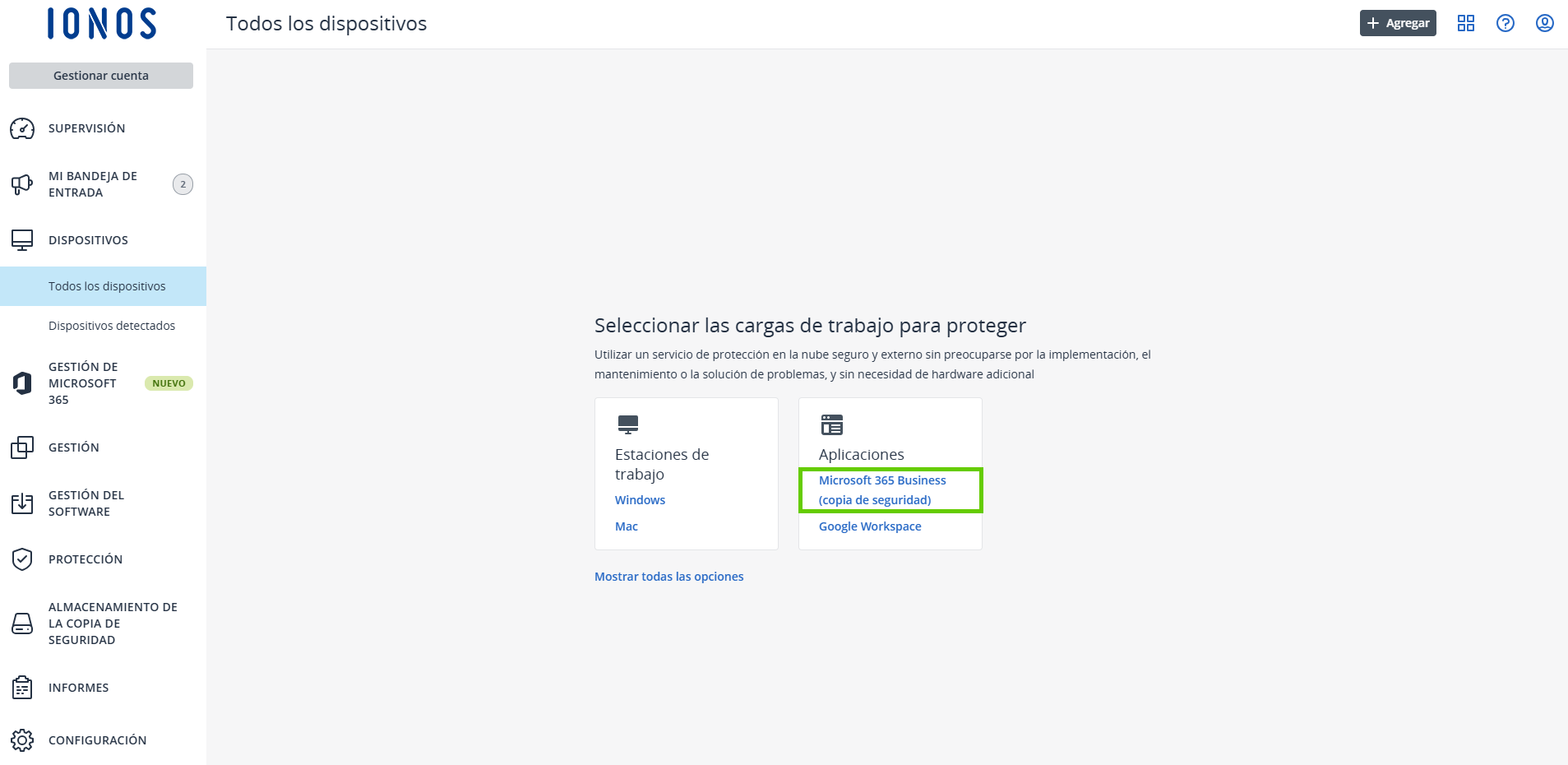This screenshot has width=1568, height=765.
Task: Click the Agregar button
Action: pyautogui.click(x=1397, y=22)
